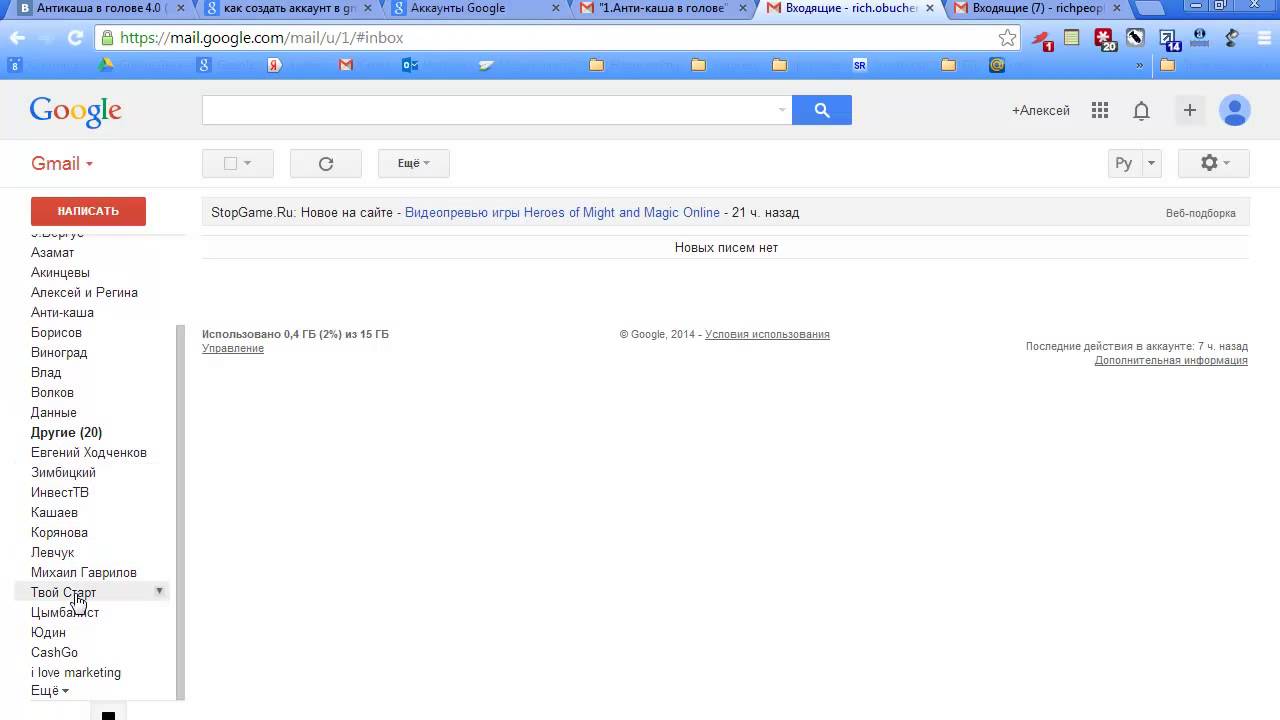This screenshot has height=720, width=1280.
Task: Open the Gmail bookmark in the bookmarks bar
Action: tap(346, 65)
